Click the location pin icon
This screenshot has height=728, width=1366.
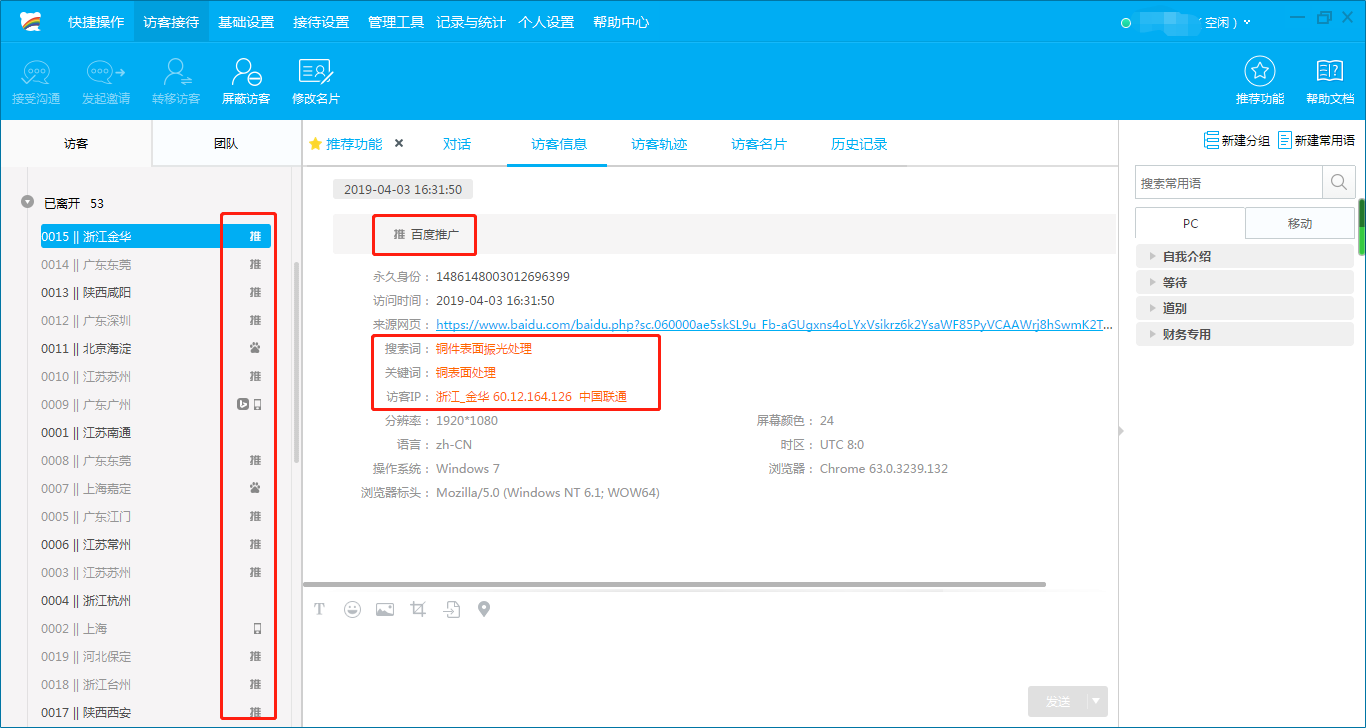[x=484, y=609]
